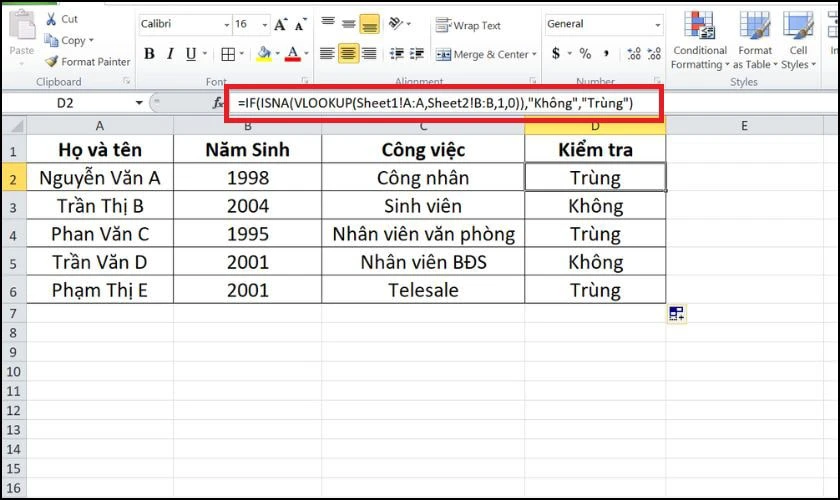840x500 pixels.
Task: Apply cell borders icon
Action: 228,54
